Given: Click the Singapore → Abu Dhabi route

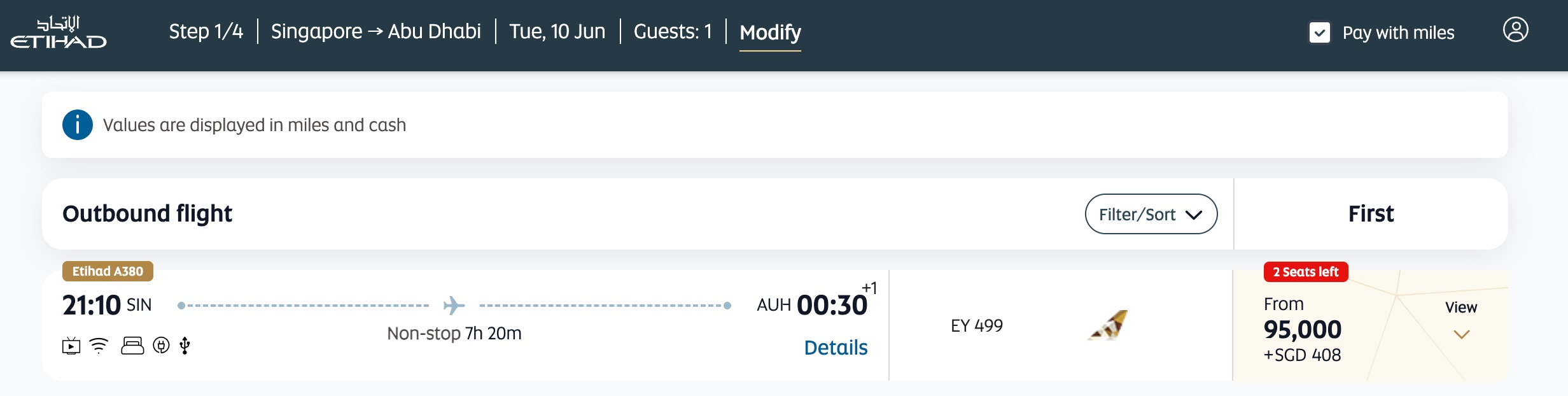Looking at the screenshot, I should pyautogui.click(x=375, y=32).
